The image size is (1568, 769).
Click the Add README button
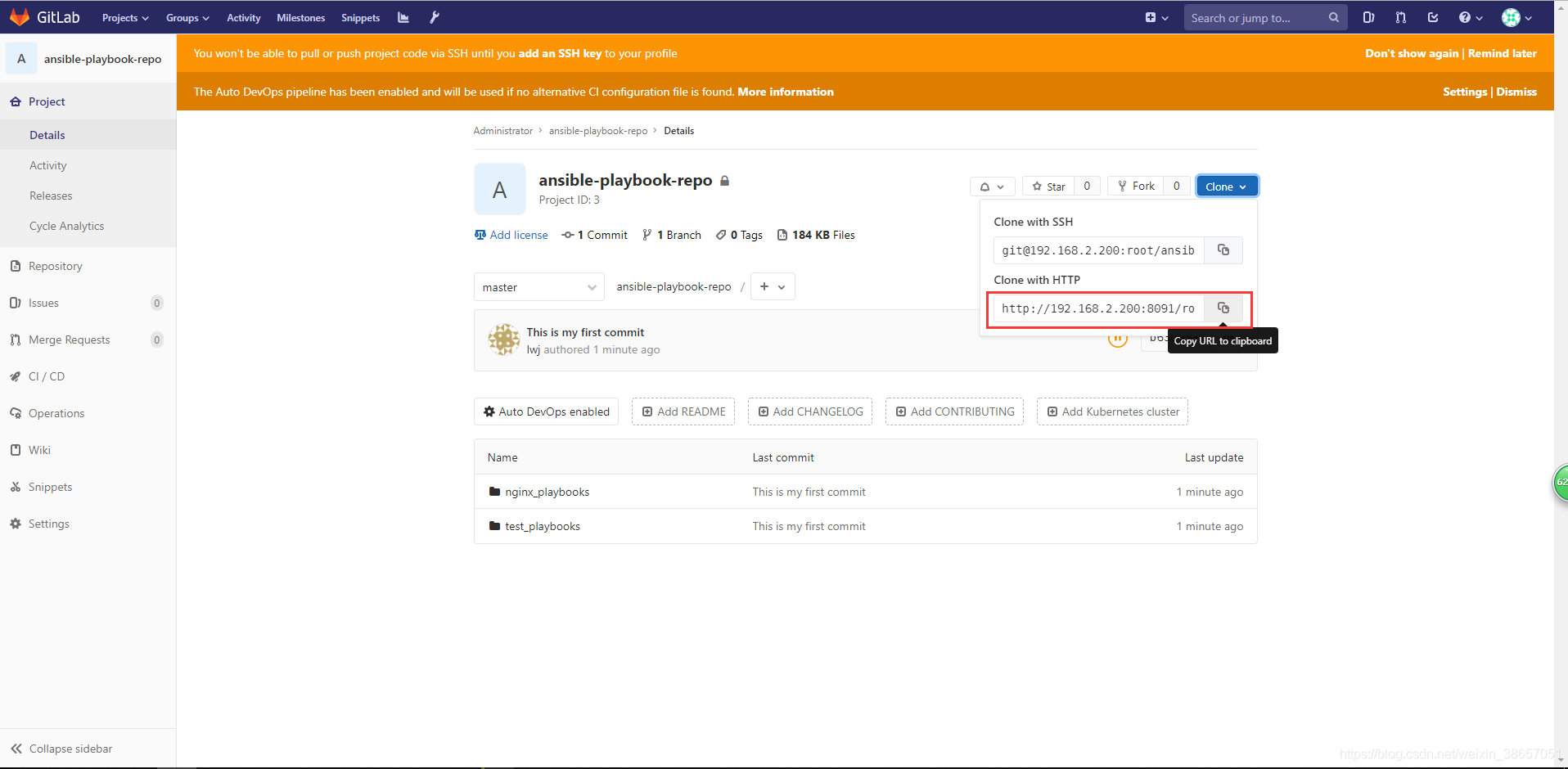[x=683, y=411]
